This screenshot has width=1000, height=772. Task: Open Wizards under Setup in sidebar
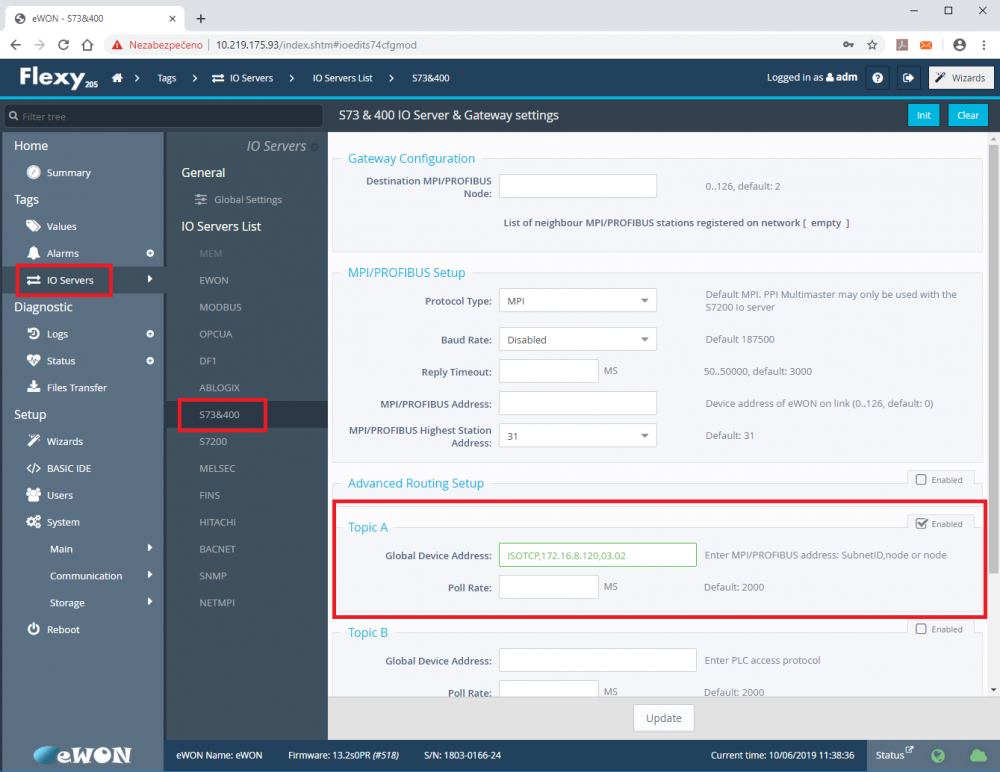(64, 442)
